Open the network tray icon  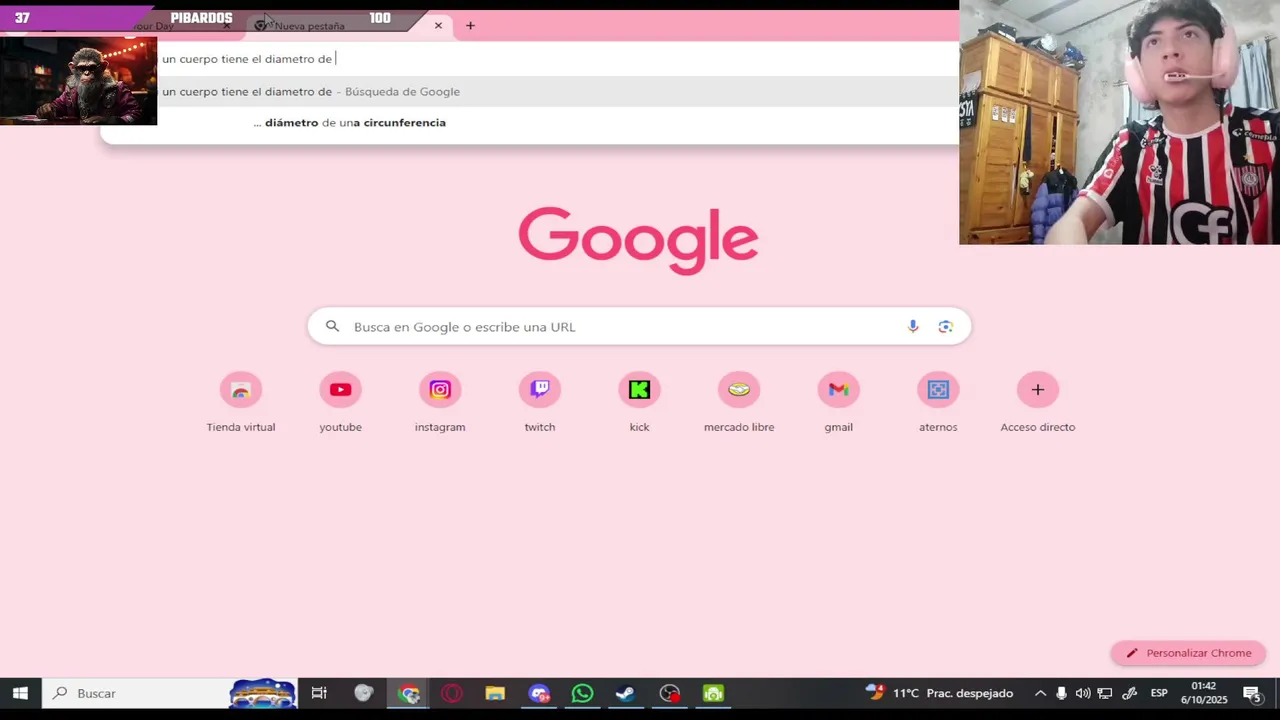(x=1105, y=693)
